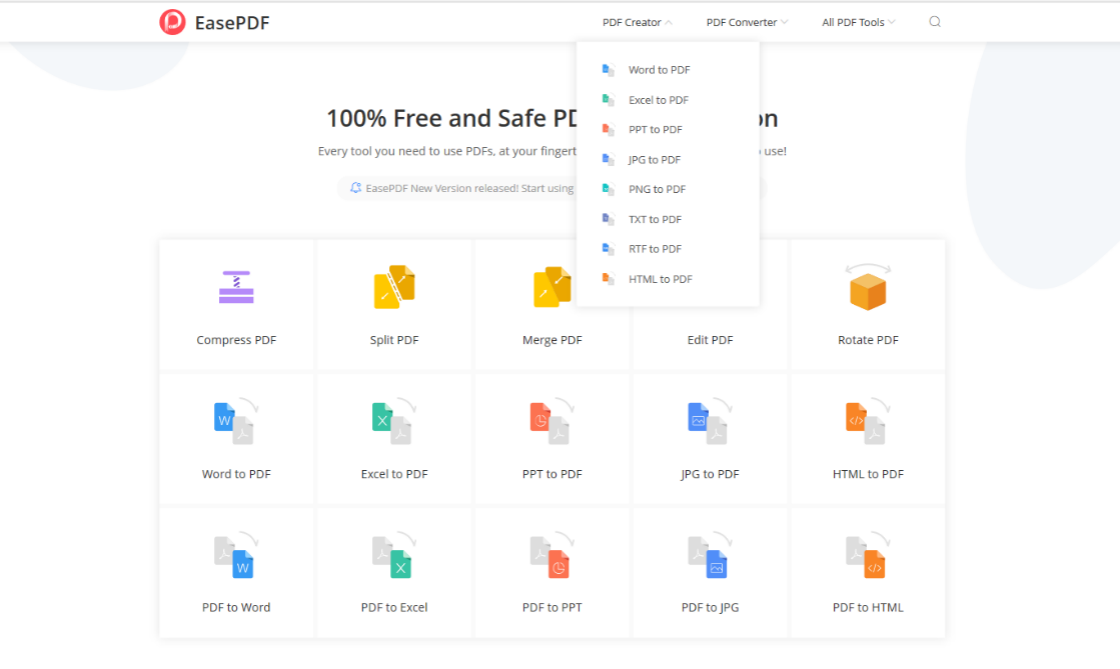Open the PDF to PPT label link

pyautogui.click(x=552, y=608)
